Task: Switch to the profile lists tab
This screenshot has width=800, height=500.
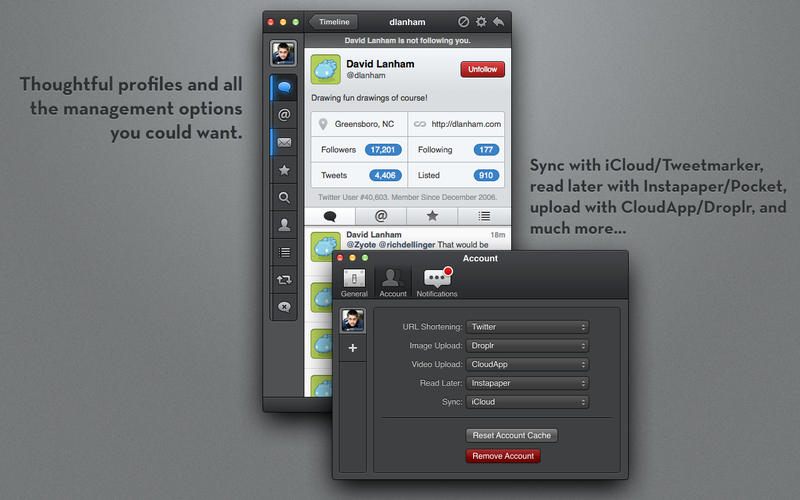Action: coord(484,216)
